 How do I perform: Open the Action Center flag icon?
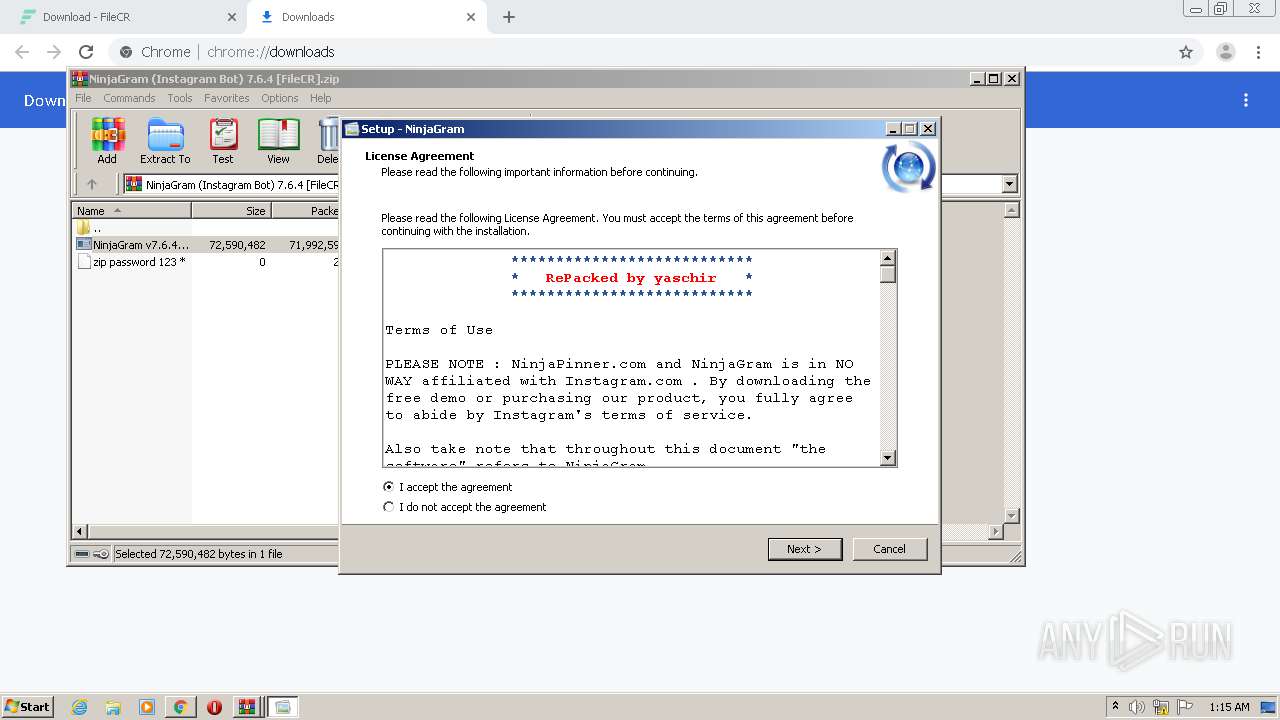click(x=1185, y=707)
